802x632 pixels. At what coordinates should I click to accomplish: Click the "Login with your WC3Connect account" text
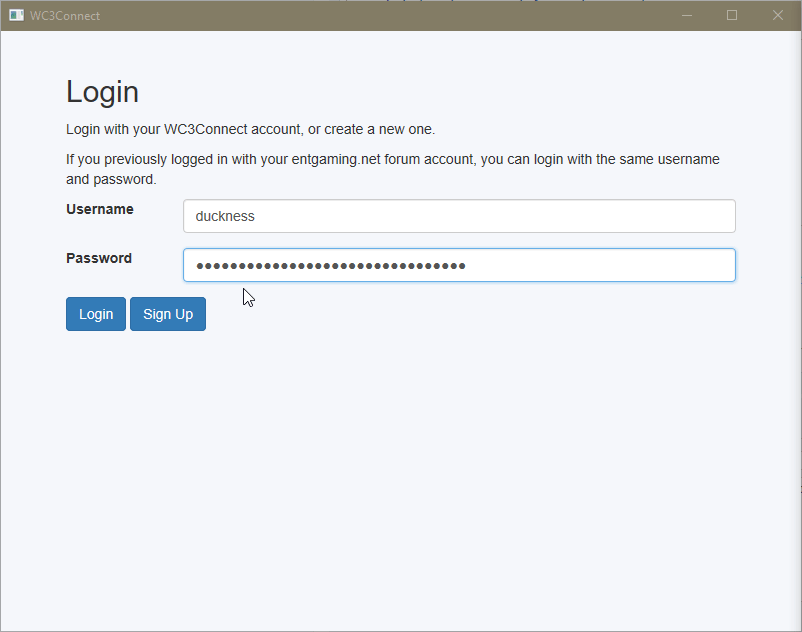click(251, 129)
